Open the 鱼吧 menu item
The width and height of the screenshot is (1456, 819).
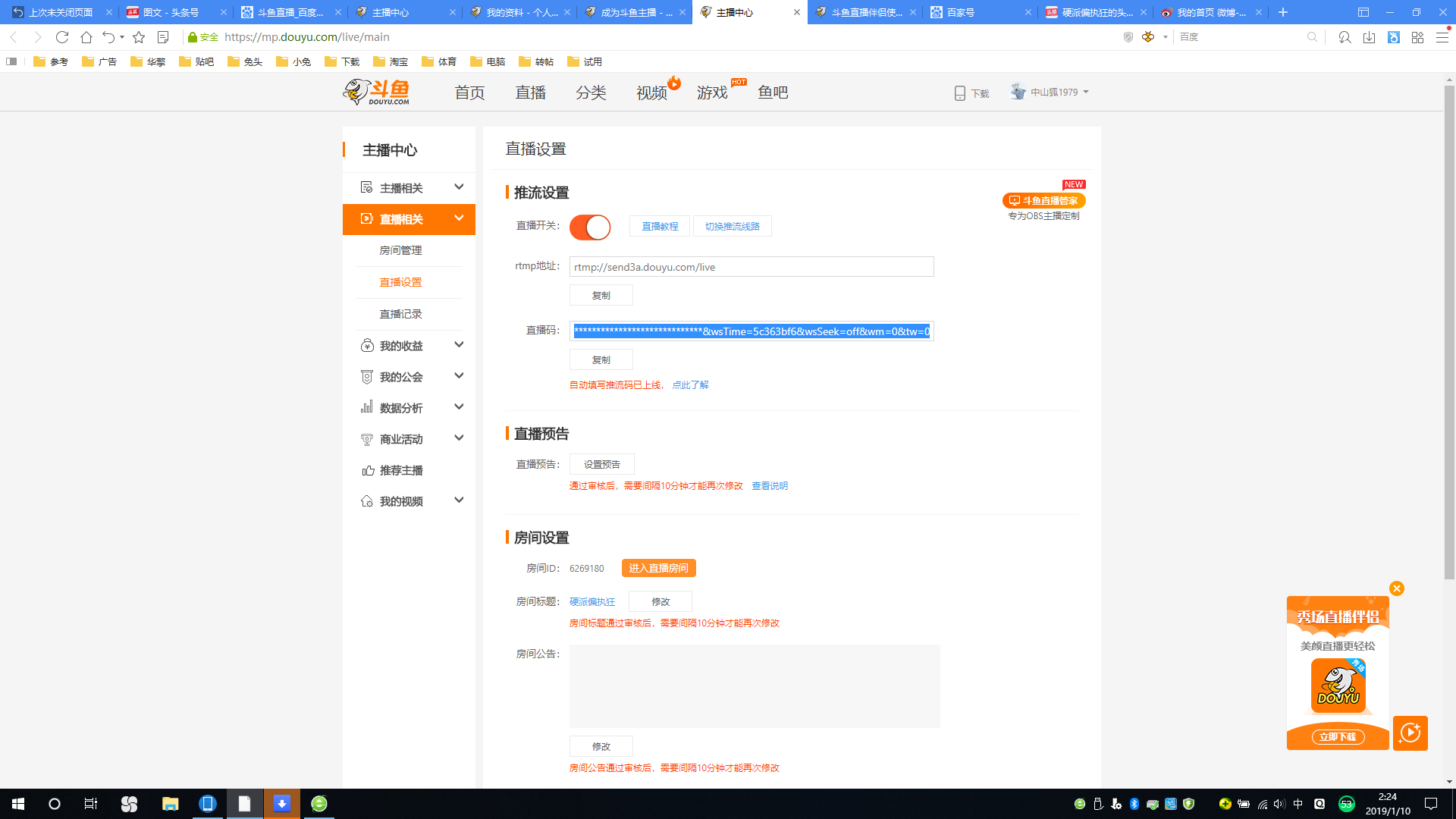[773, 93]
